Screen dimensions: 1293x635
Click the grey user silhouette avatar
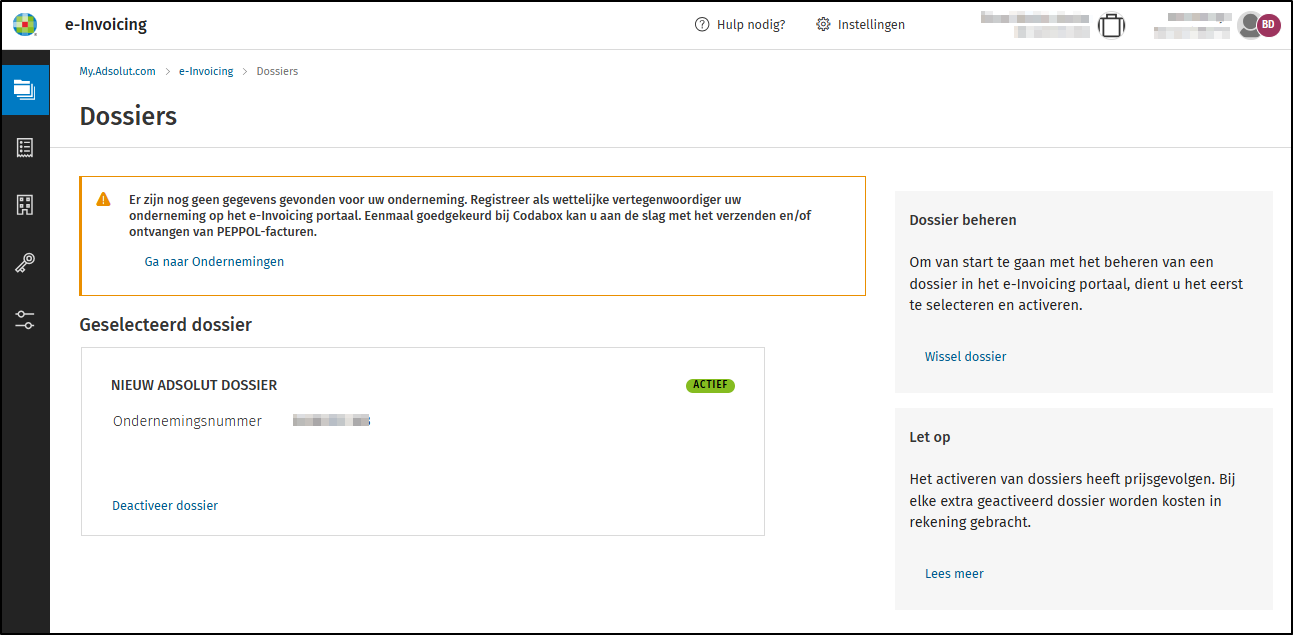1249,26
